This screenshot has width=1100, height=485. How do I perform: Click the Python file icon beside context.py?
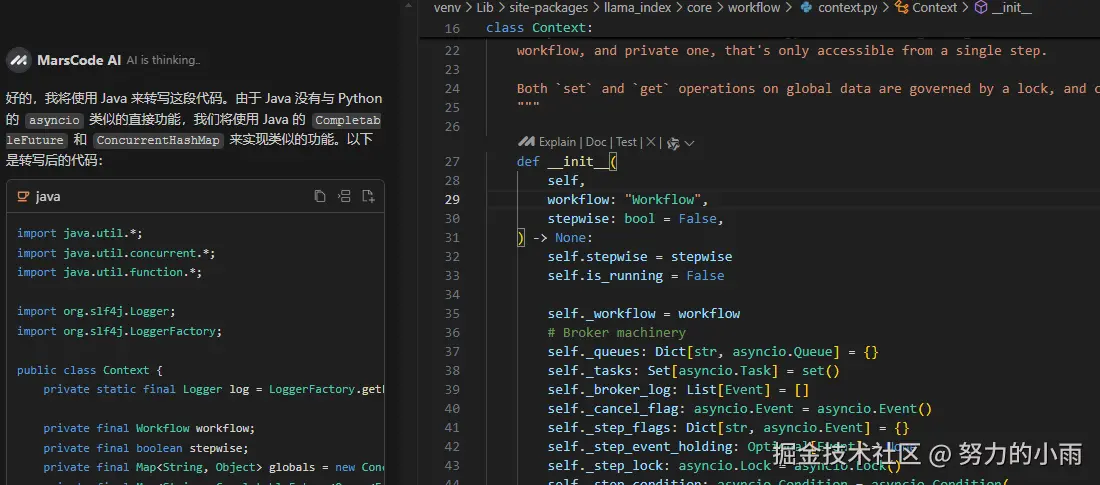[x=804, y=8]
